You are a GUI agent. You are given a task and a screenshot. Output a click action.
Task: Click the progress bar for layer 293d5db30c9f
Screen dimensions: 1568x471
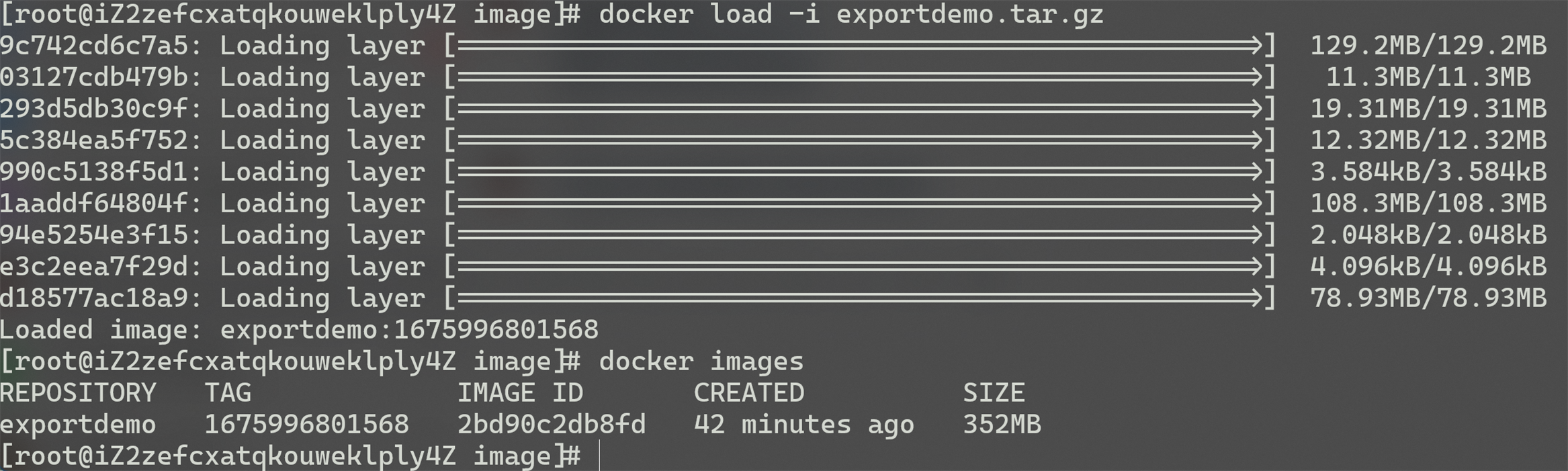click(x=860, y=108)
